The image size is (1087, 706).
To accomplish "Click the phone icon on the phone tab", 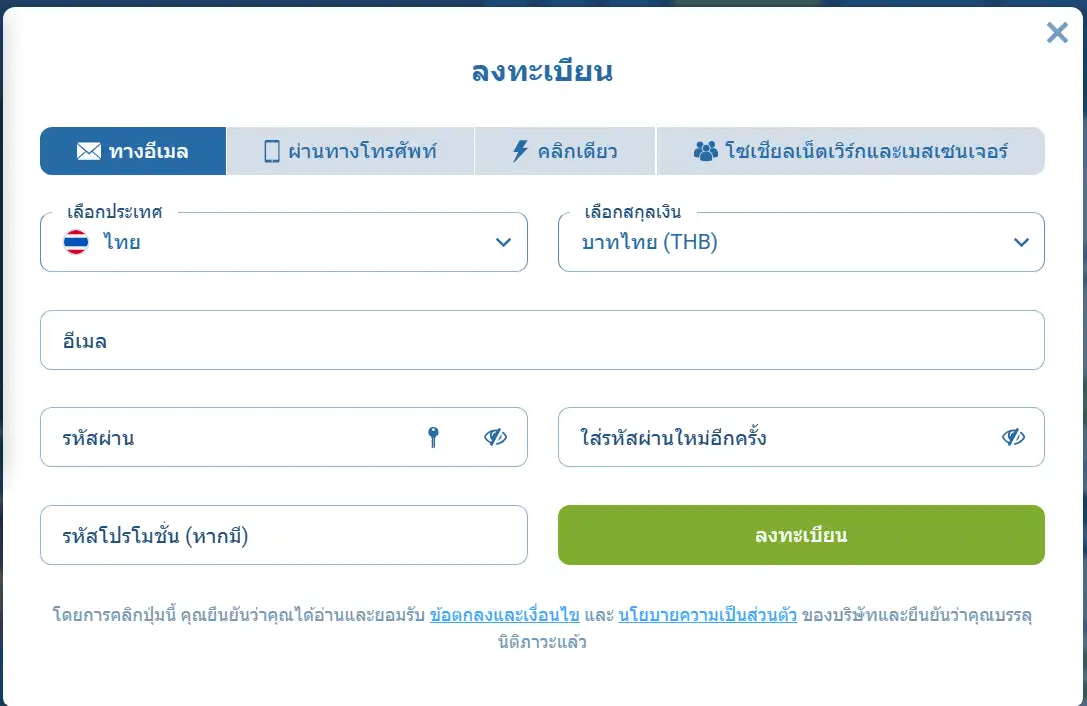I will pos(271,152).
